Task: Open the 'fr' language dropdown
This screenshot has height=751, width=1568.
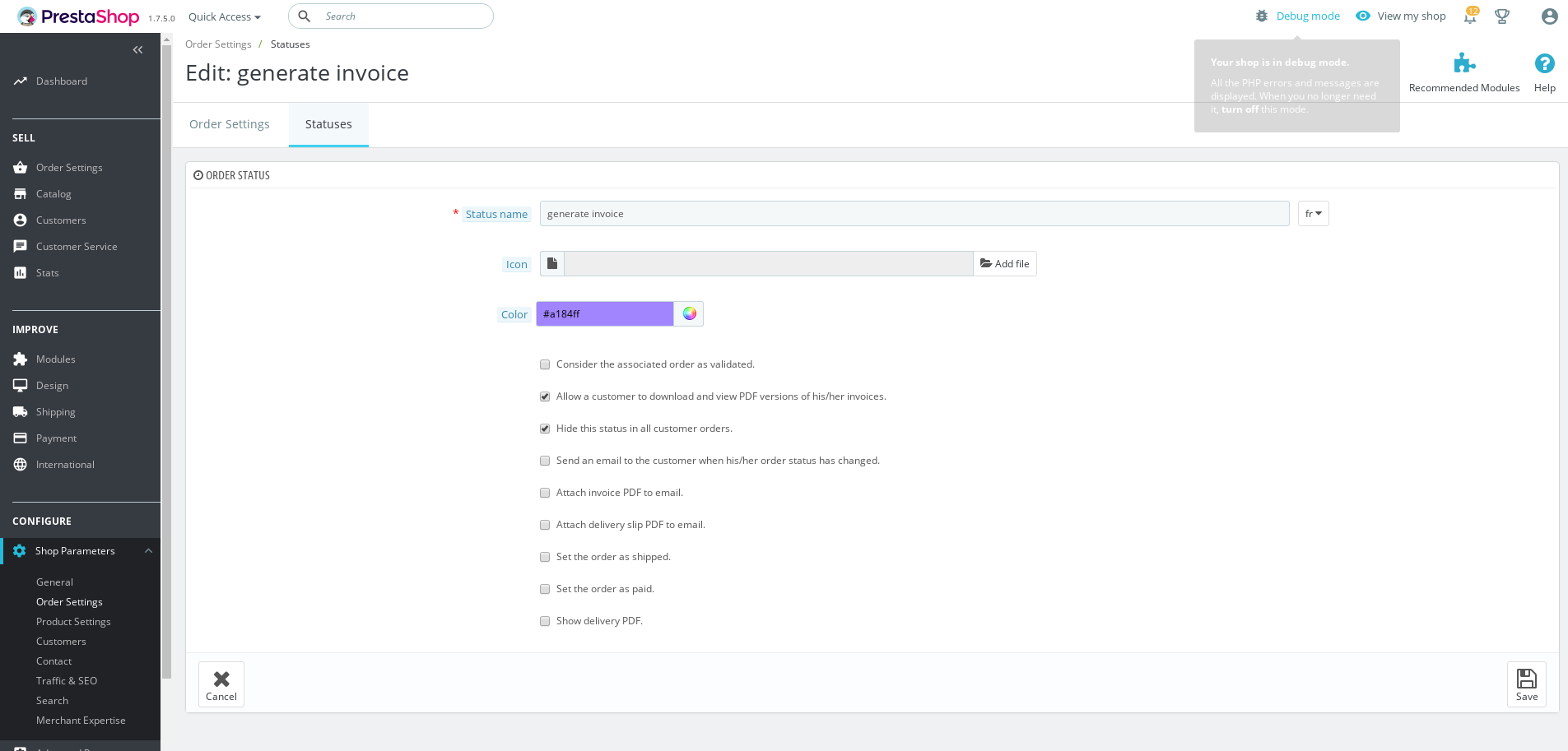Action: (1313, 213)
